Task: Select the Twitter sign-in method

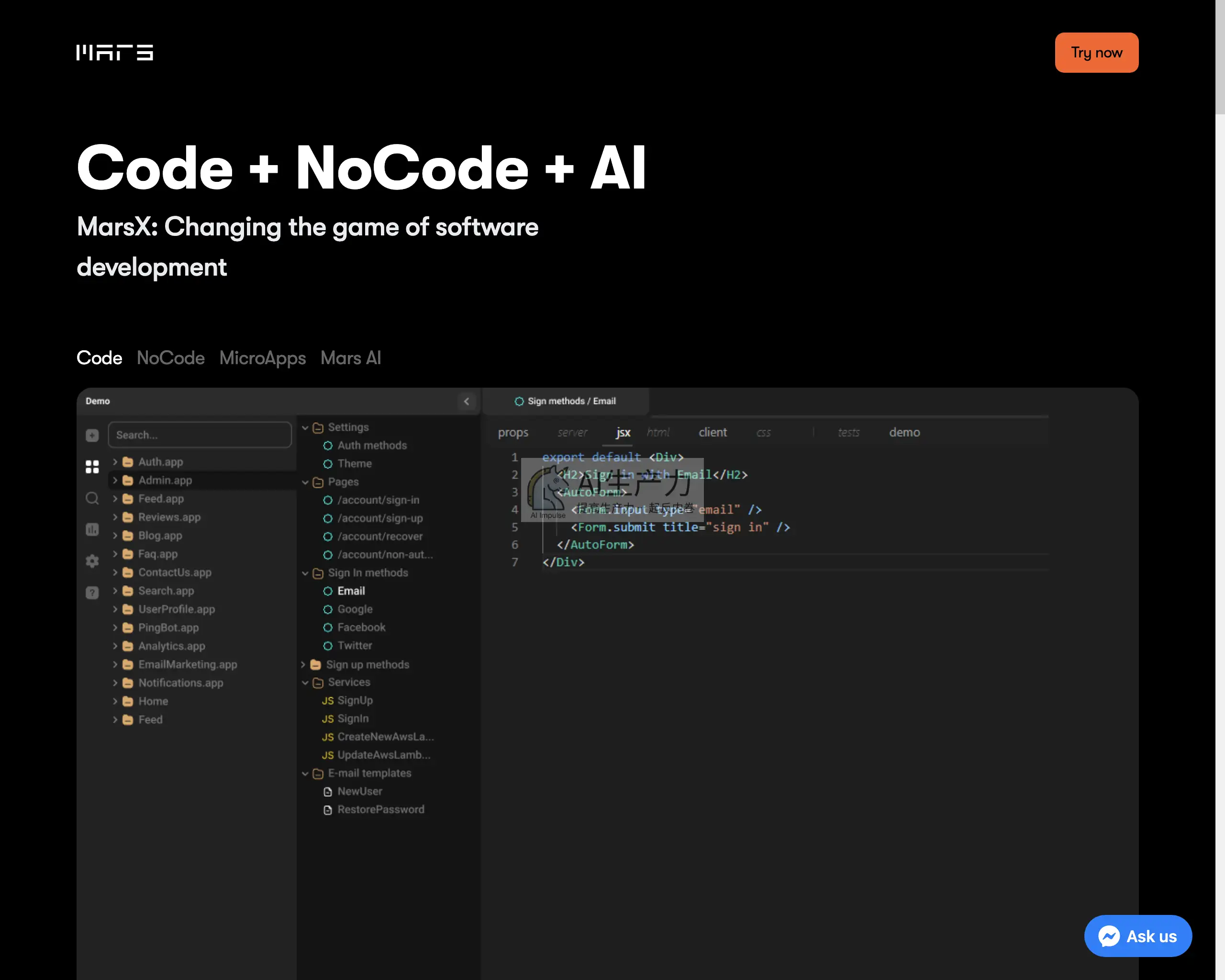Action: pyautogui.click(x=347, y=646)
